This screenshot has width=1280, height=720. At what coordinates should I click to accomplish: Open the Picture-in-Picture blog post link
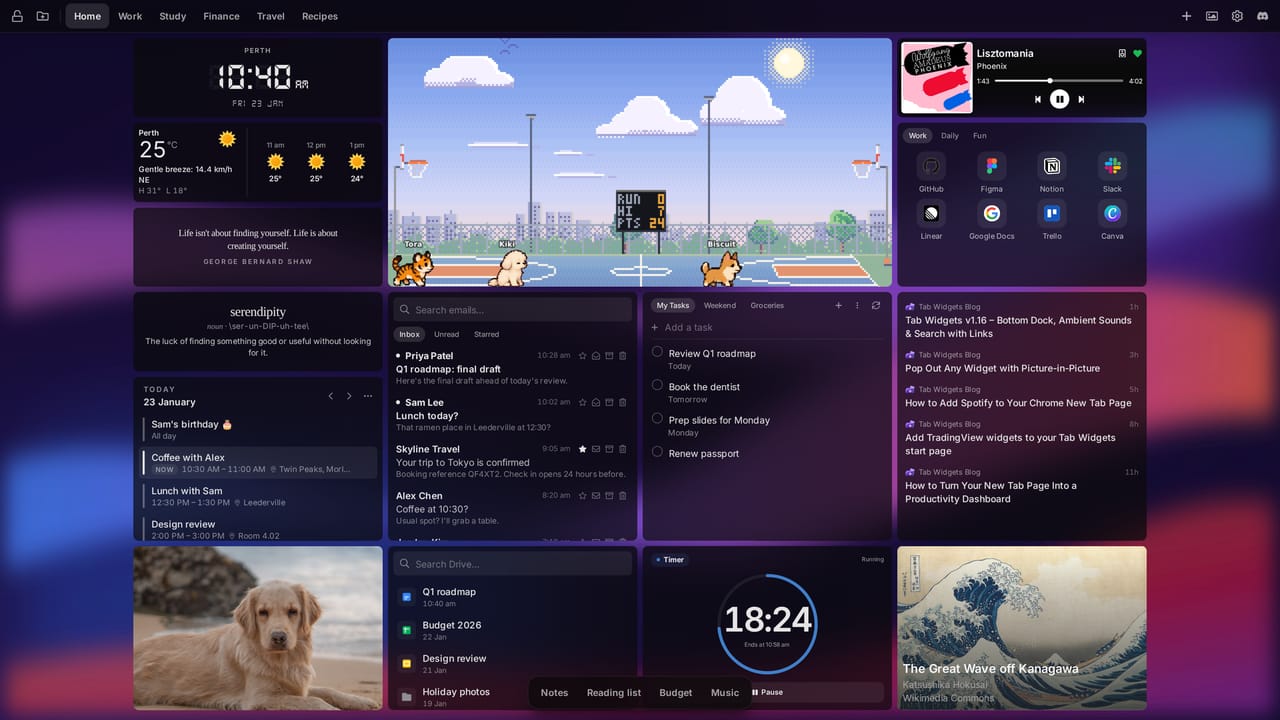[x=1002, y=368]
